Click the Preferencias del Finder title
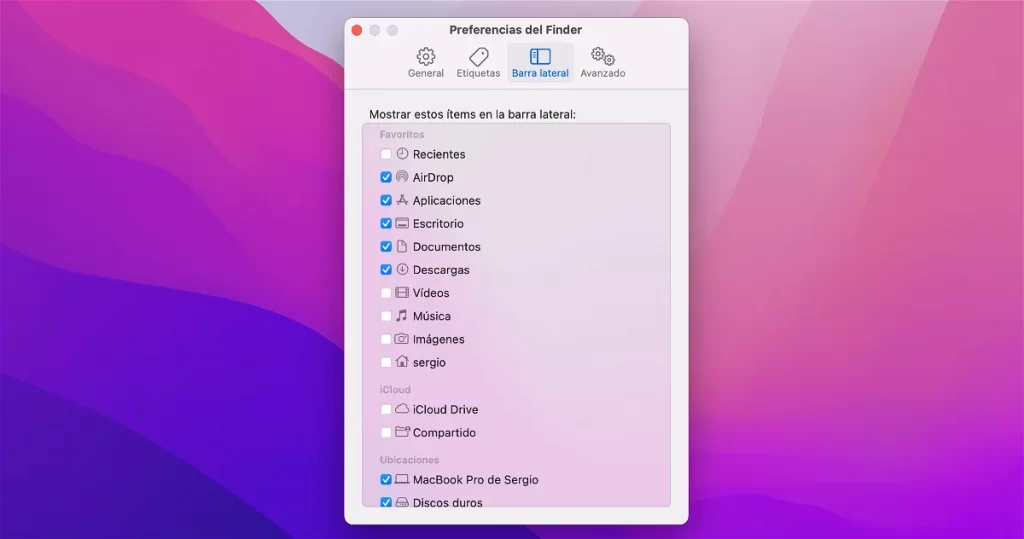1024x539 pixels. tap(515, 29)
